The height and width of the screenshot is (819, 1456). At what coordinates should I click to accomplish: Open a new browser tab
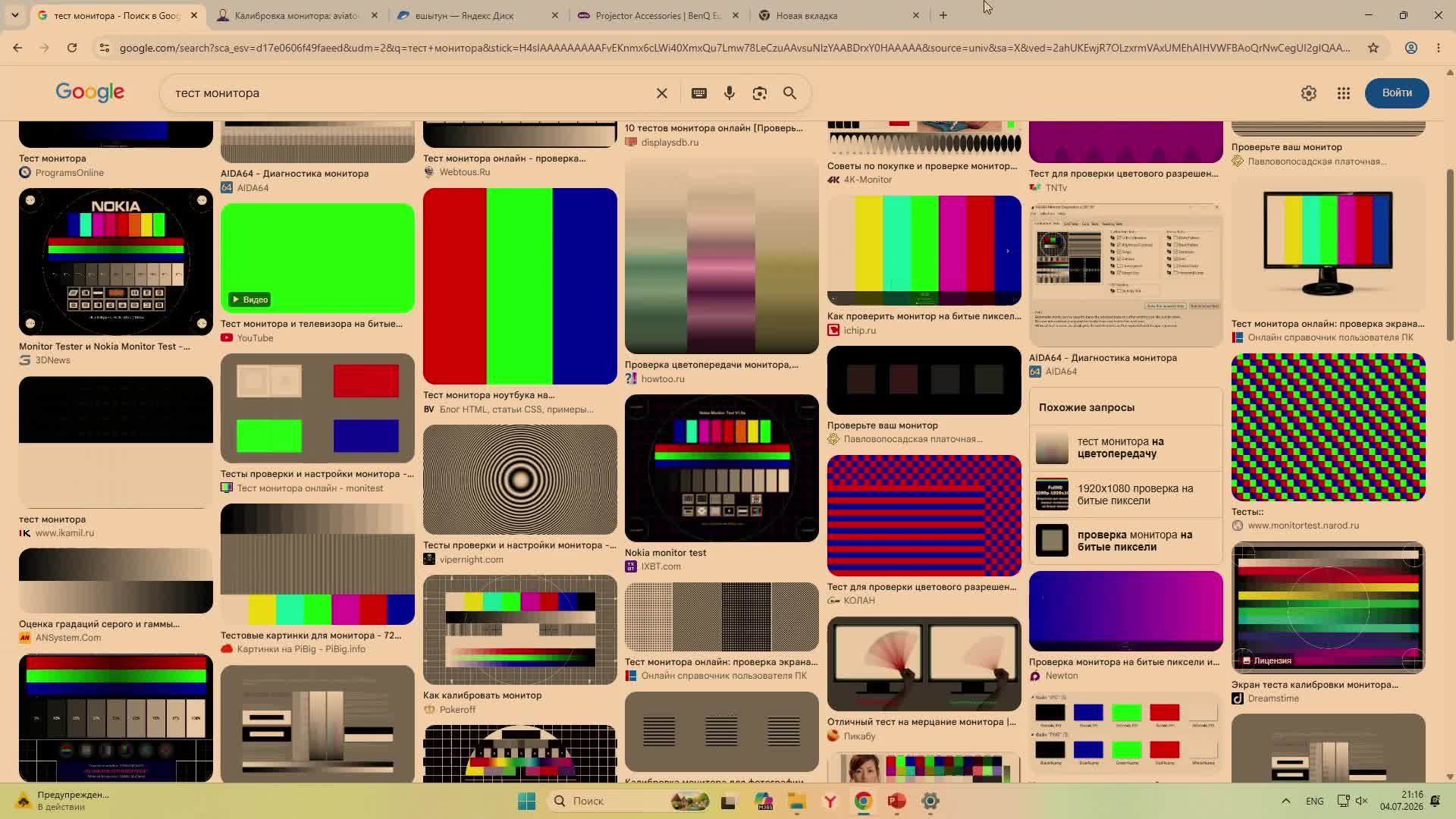point(943,15)
